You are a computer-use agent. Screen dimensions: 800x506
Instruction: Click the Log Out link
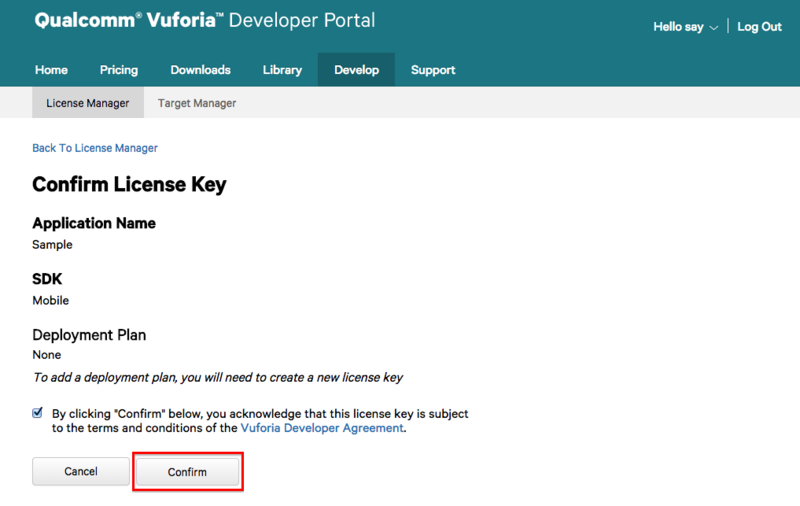(x=759, y=27)
